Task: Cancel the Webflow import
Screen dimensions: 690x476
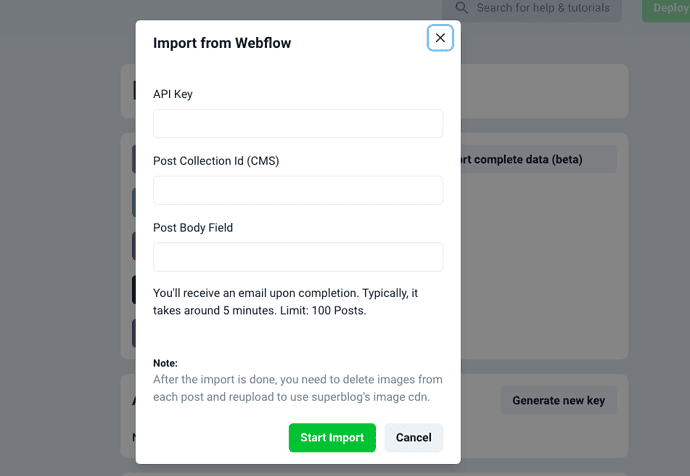Action: (413, 438)
